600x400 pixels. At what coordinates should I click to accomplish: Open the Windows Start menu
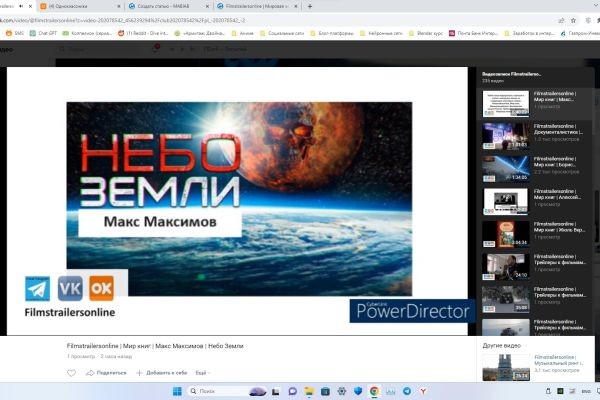tap(177, 391)
